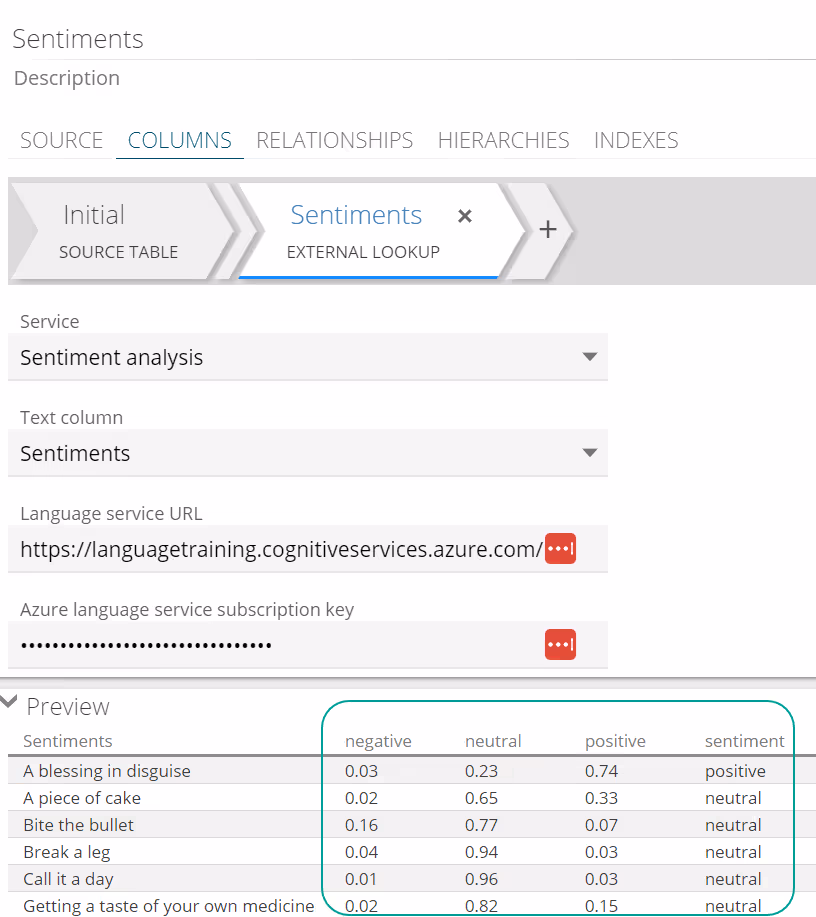Open the HIERARCHIES tab
This screenshot has height=917, width=816.
click(x=503, y=140)
